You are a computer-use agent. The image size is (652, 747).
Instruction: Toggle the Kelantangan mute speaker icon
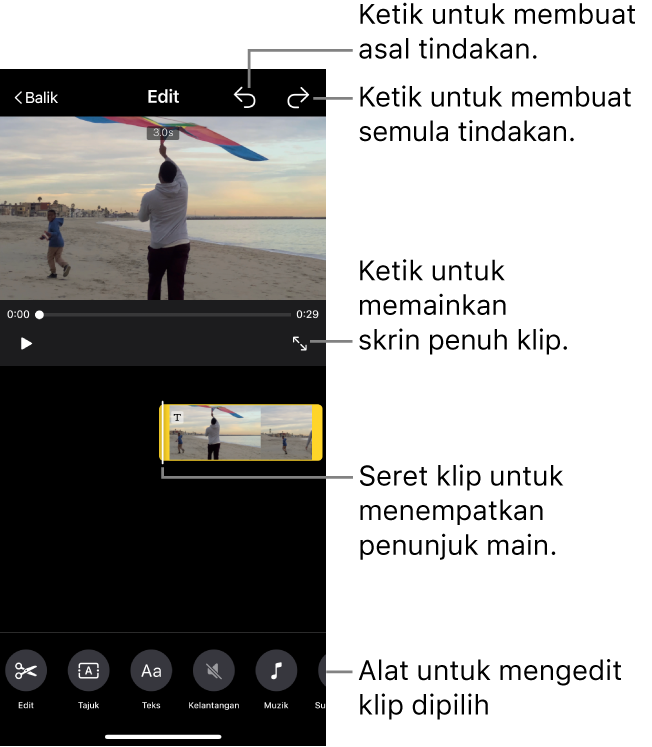click(x=214, y=671)
